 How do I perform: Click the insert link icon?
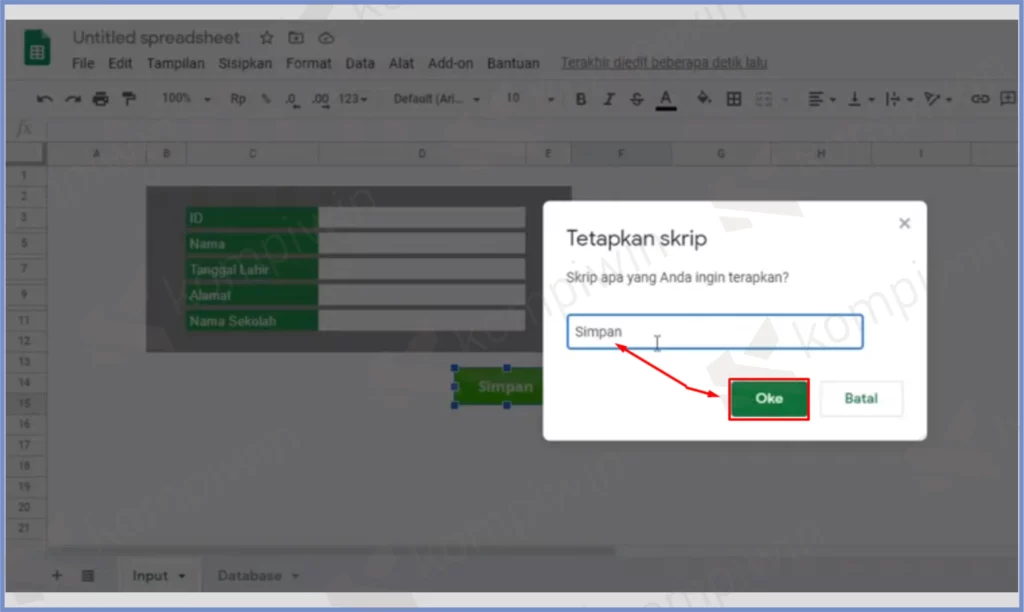980,99
